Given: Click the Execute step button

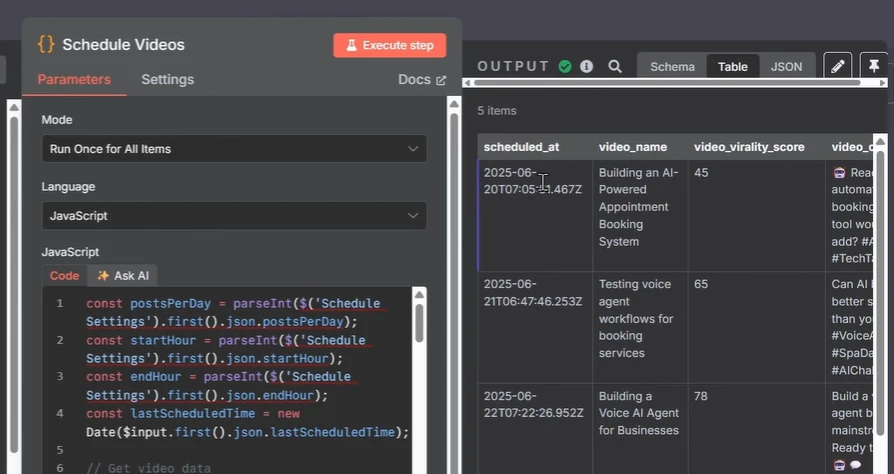Looking at the screenshot, I should [389, 45].
